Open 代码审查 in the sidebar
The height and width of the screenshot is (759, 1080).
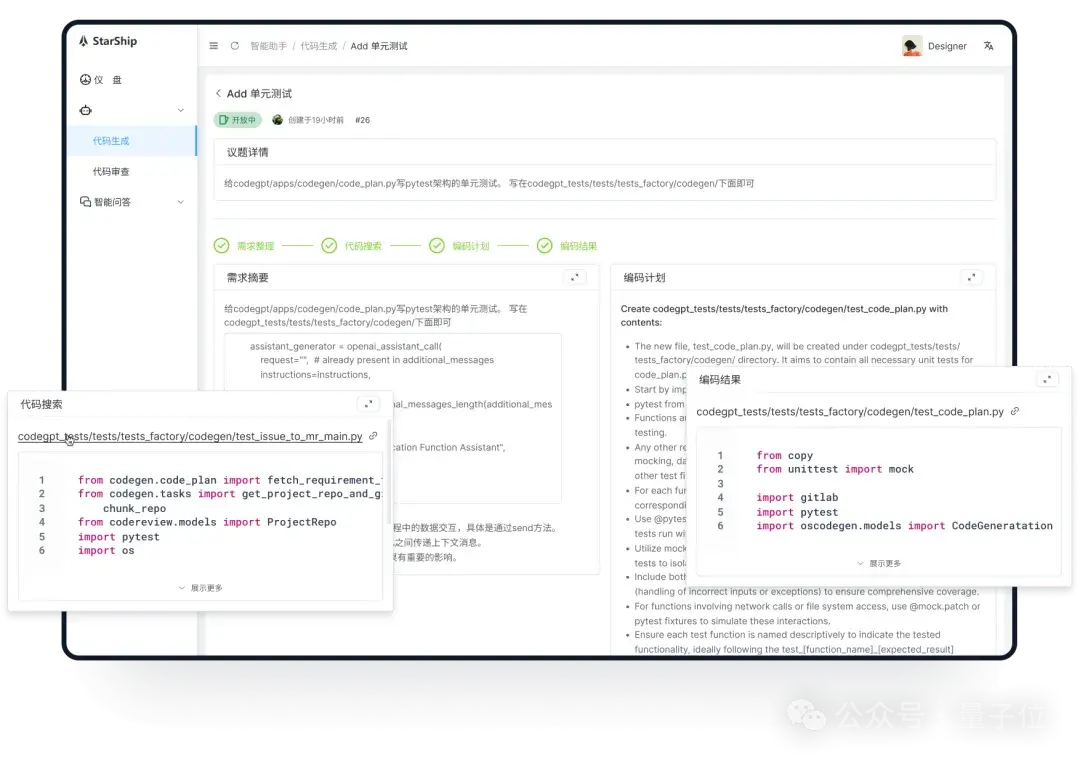(x=111, y=172)
